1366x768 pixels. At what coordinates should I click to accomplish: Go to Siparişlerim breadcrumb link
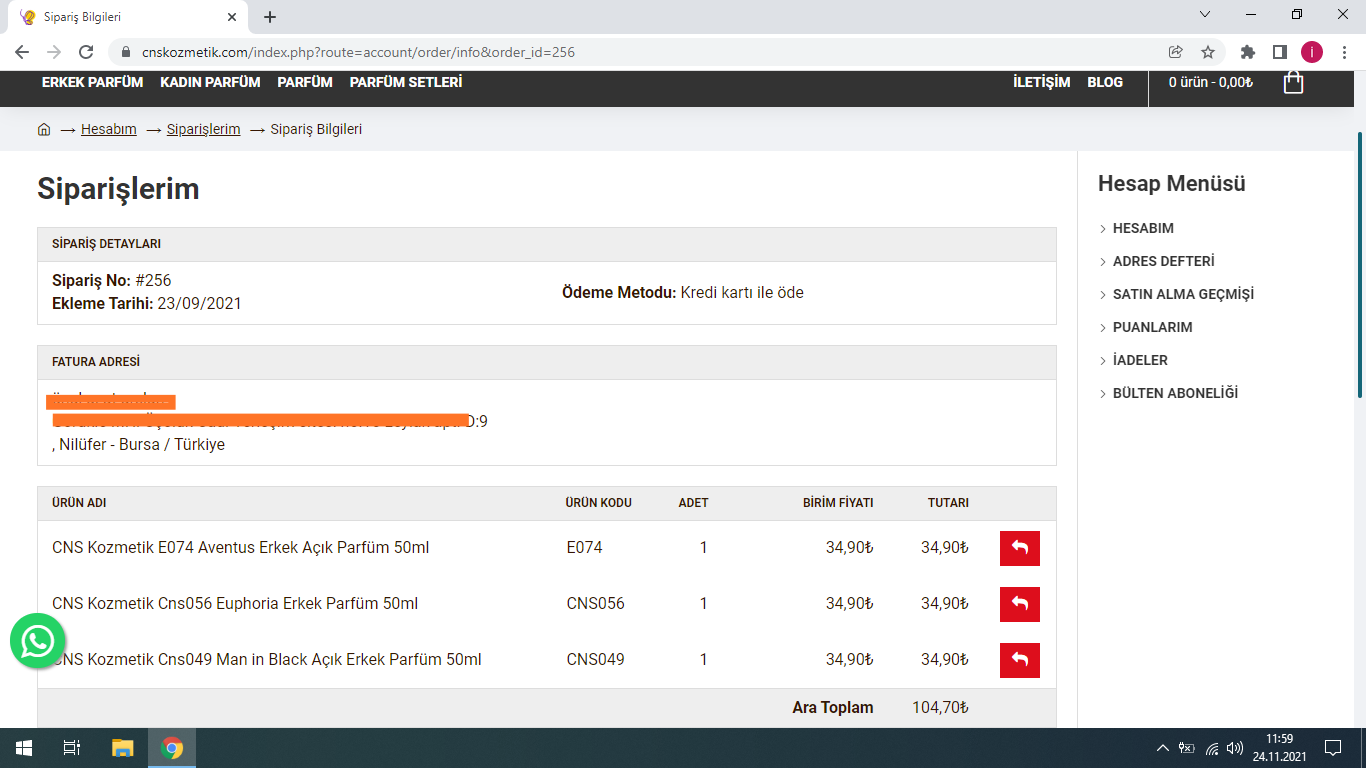[x=203, y=129]
